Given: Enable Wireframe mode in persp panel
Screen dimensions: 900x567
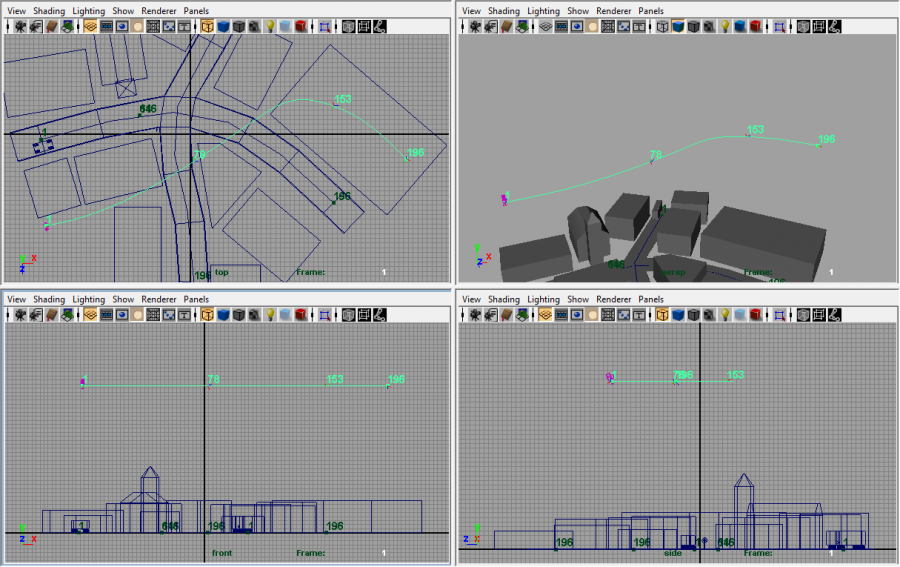Looking at the screenshot, I should pyautogui.click(x=662, y=26).
